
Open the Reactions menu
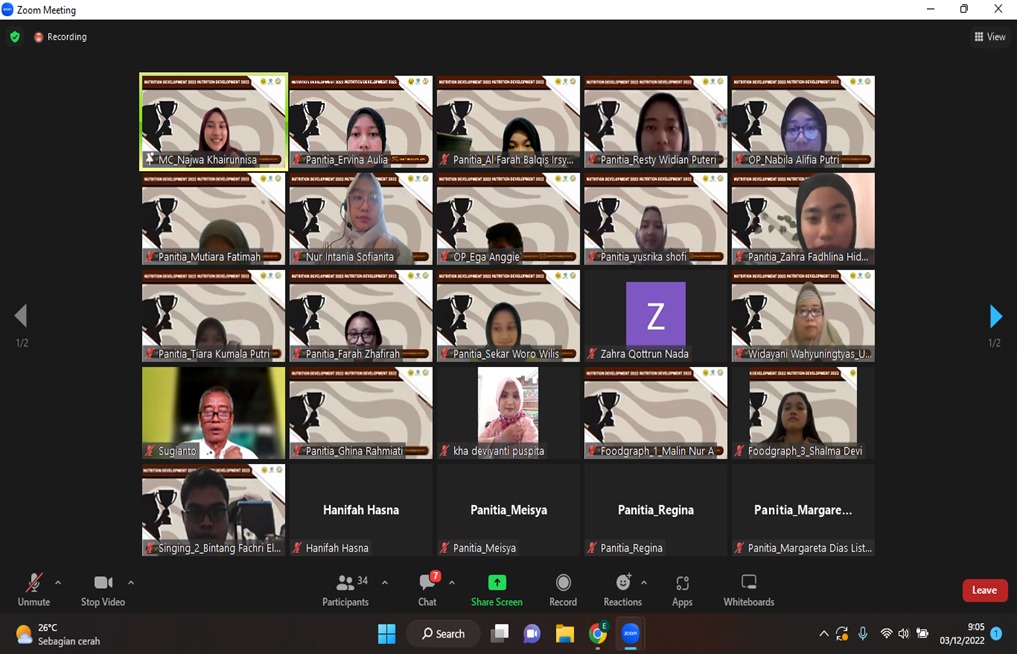(622, 589)
